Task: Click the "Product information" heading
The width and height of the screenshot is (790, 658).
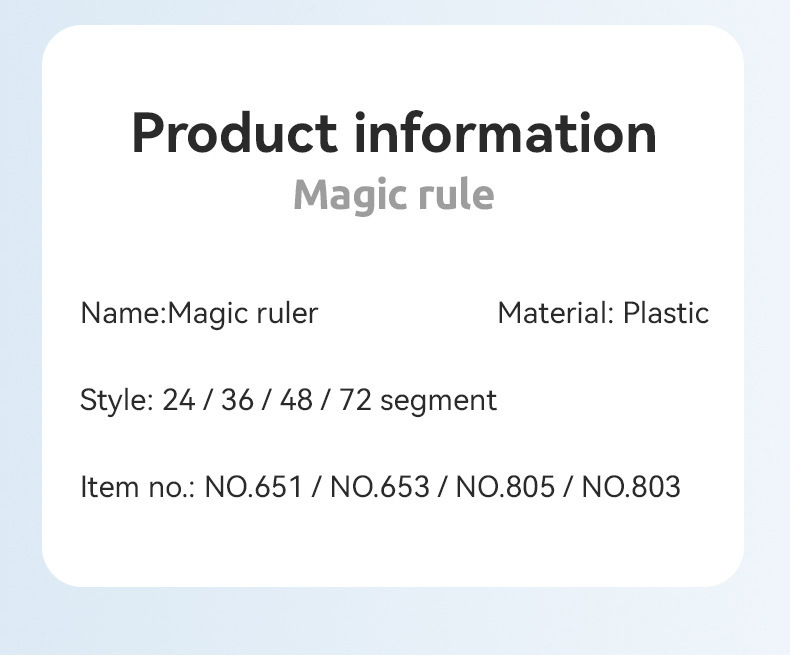Action: tap(394, 133)
